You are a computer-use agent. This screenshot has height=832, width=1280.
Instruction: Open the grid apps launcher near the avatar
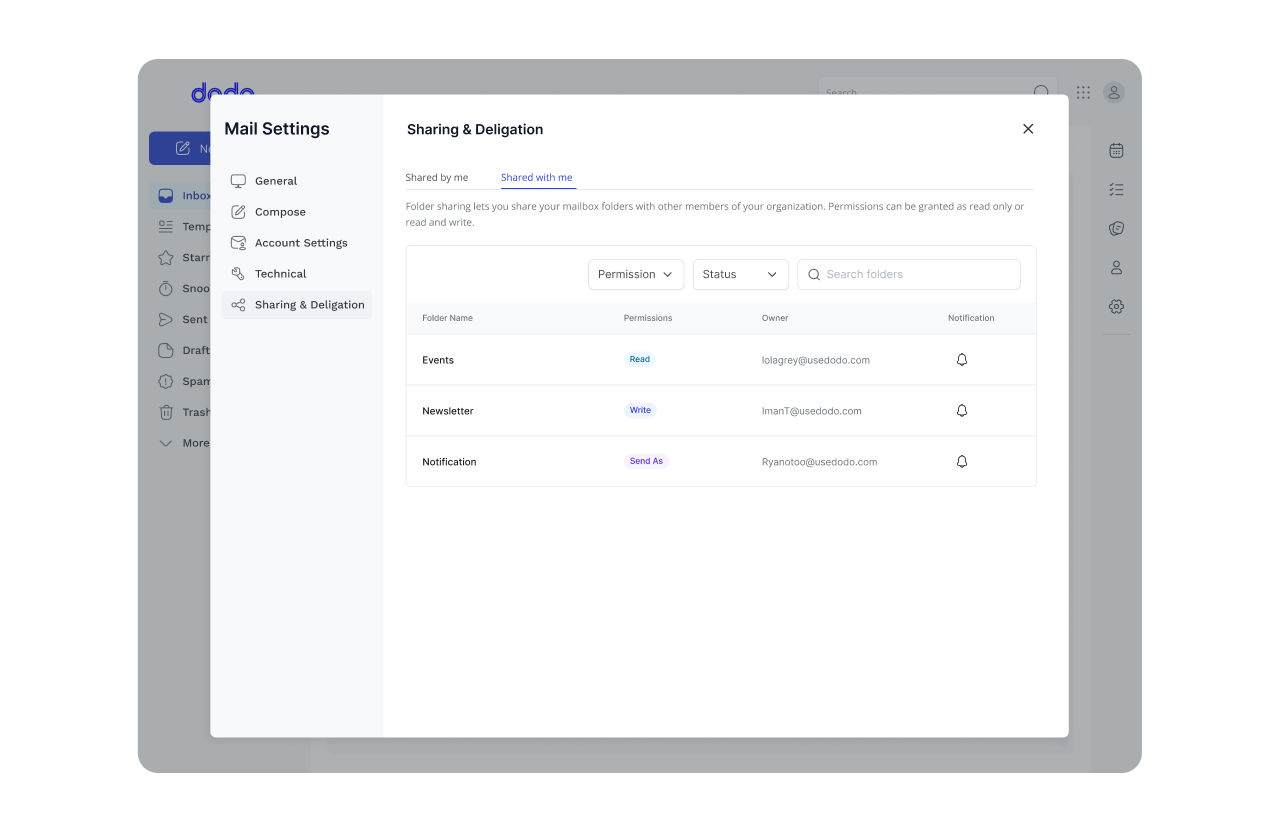coord(1082,92)
